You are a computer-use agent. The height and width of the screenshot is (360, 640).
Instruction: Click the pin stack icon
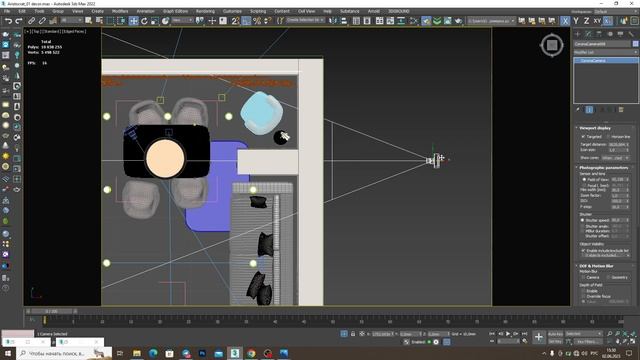click(578, 109)
